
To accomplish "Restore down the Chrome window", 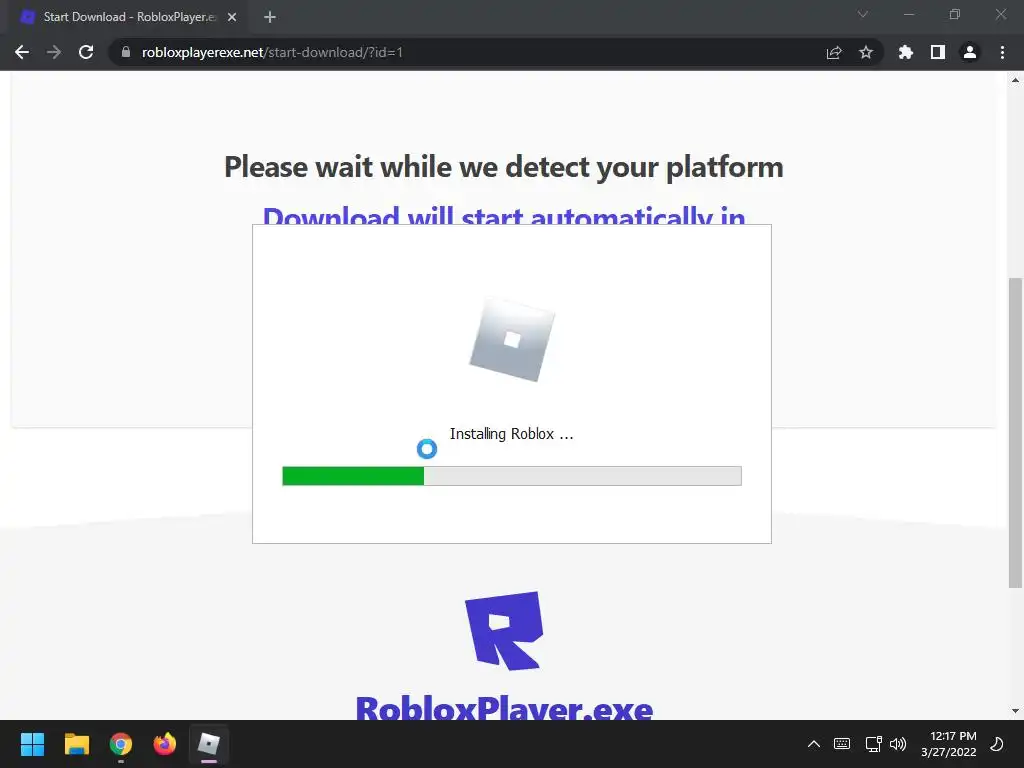I will [x=955, y=14].
